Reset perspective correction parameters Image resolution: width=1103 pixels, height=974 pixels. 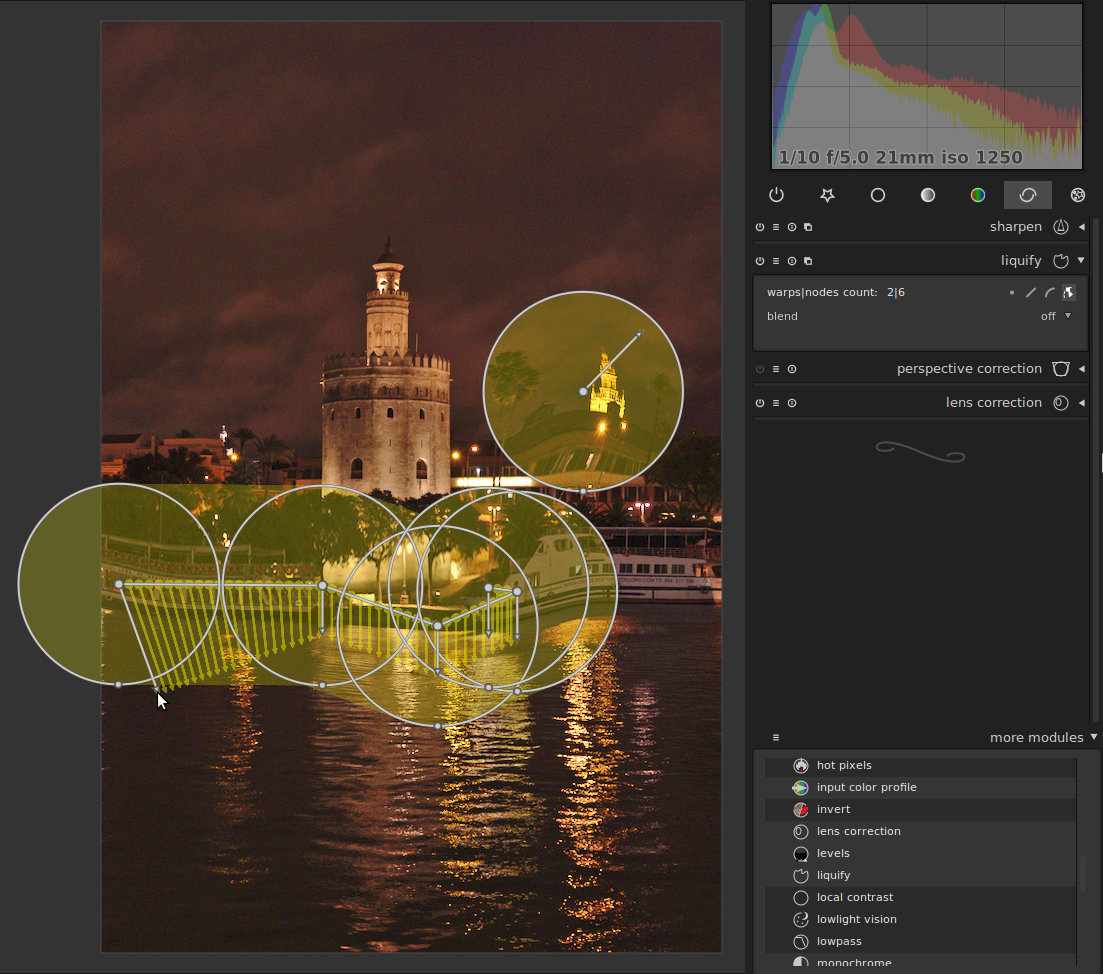(x=792, y=369)
